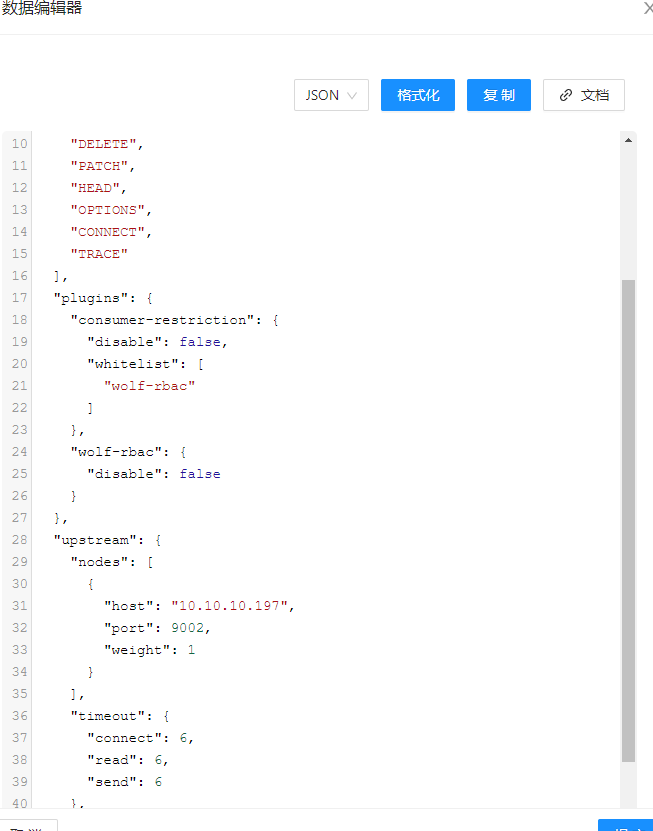Close the 数据编辑器 dialog
The width and height of the screenshot is (653, 831).
pyautogui.click(x=648, y=7)
